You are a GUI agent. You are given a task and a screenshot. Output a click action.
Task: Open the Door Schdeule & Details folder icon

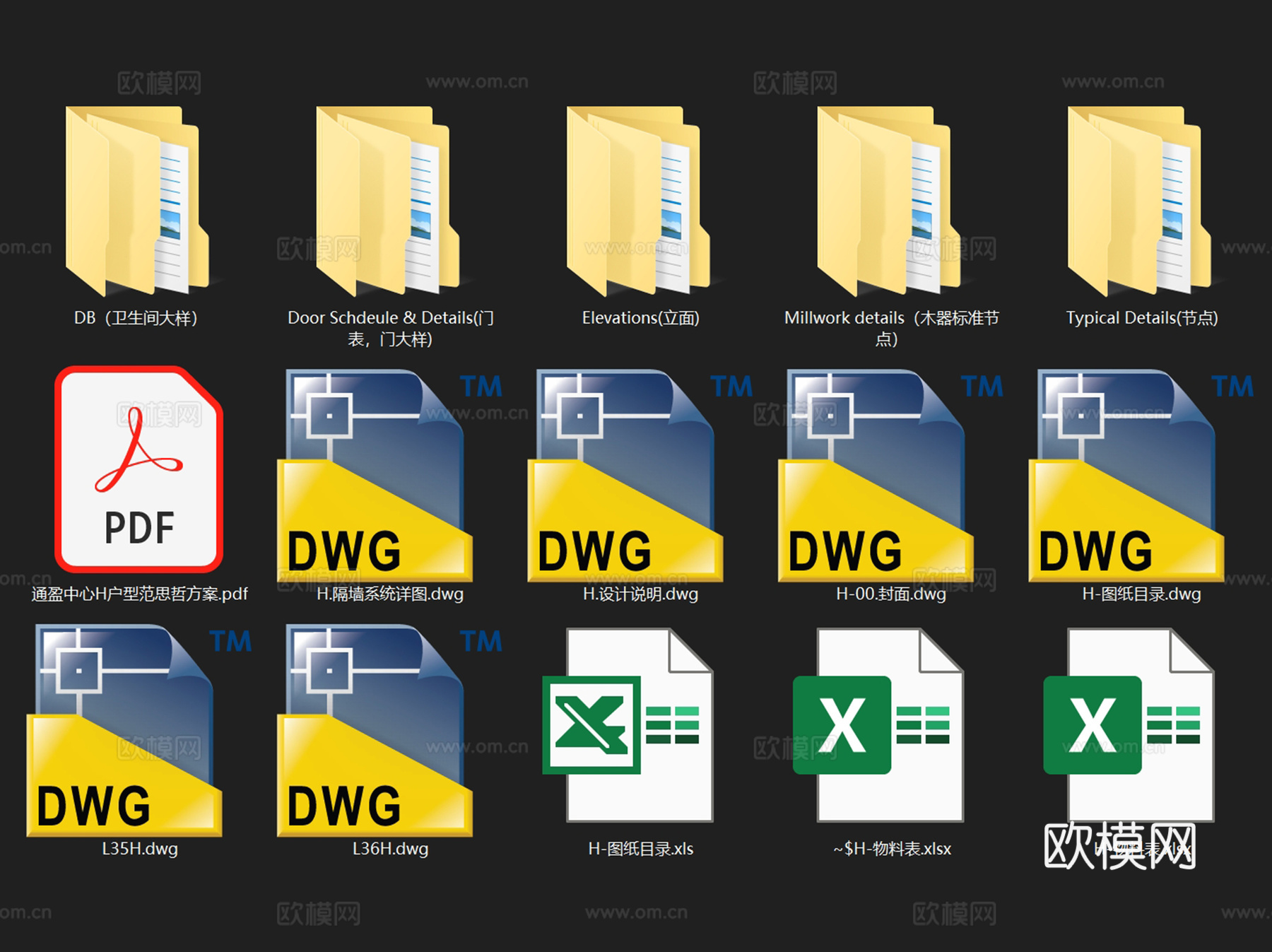(x=388, y=201)
